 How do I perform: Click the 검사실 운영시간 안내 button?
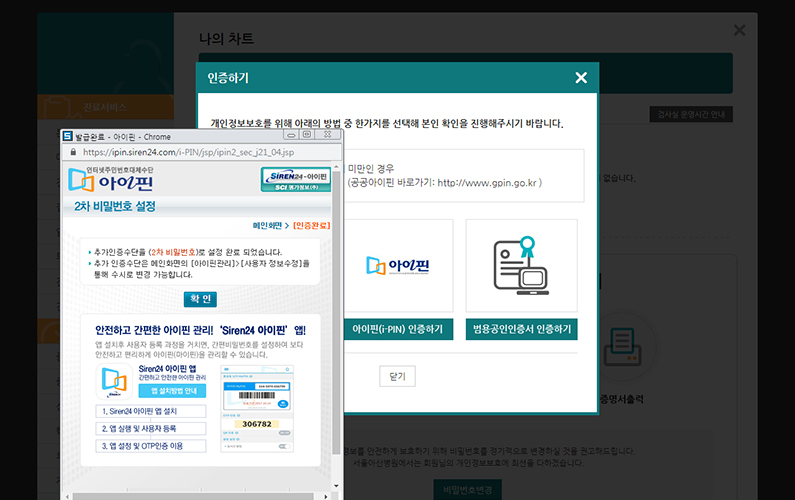pyautogui.click(x=691, y=114)
